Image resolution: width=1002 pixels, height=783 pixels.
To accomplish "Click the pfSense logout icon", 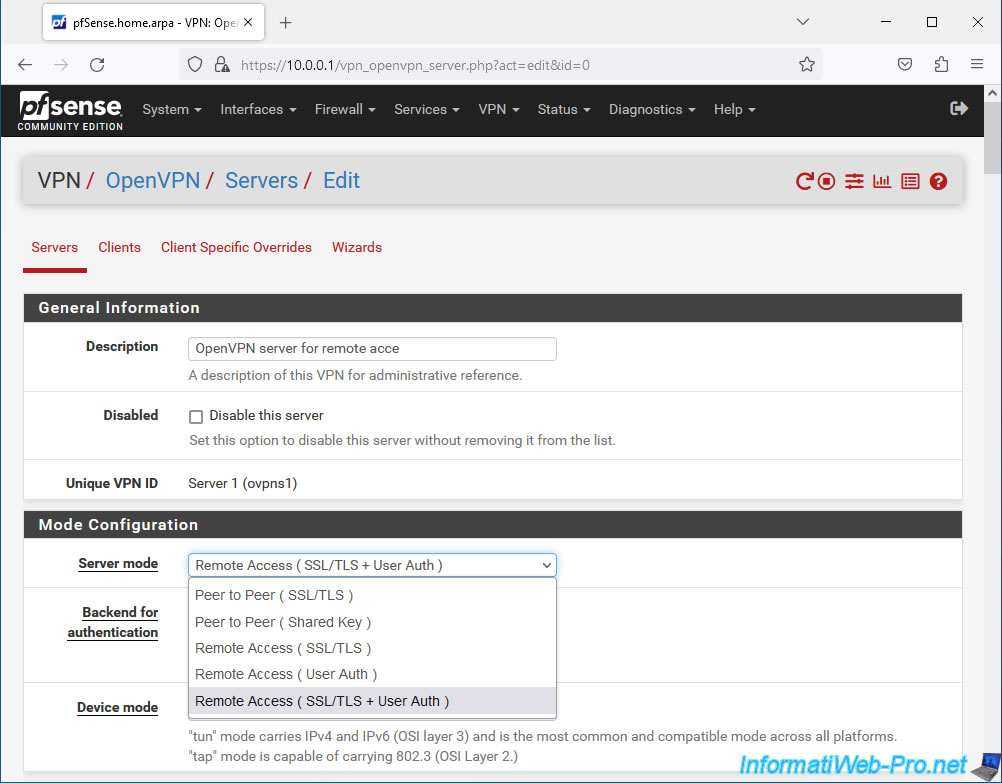I will pyautogui.click(x=959, y=109).
